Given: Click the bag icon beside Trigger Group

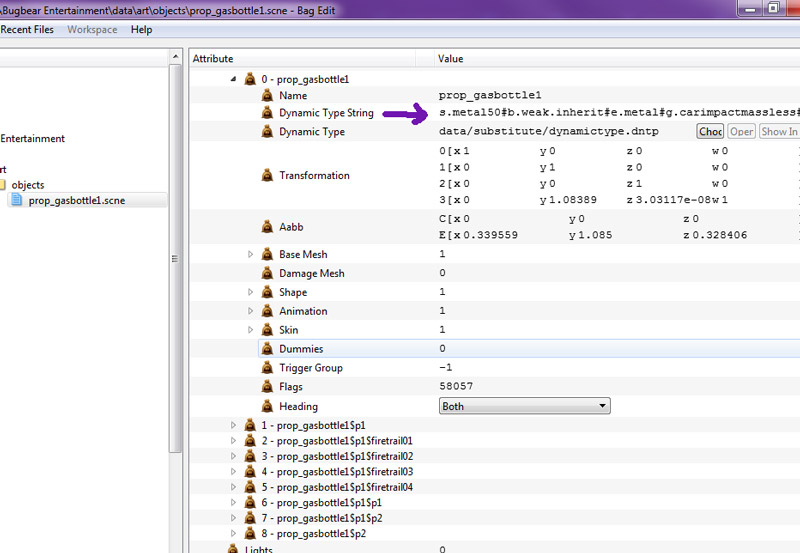Looking at the screenshot, I should point(267,368).
